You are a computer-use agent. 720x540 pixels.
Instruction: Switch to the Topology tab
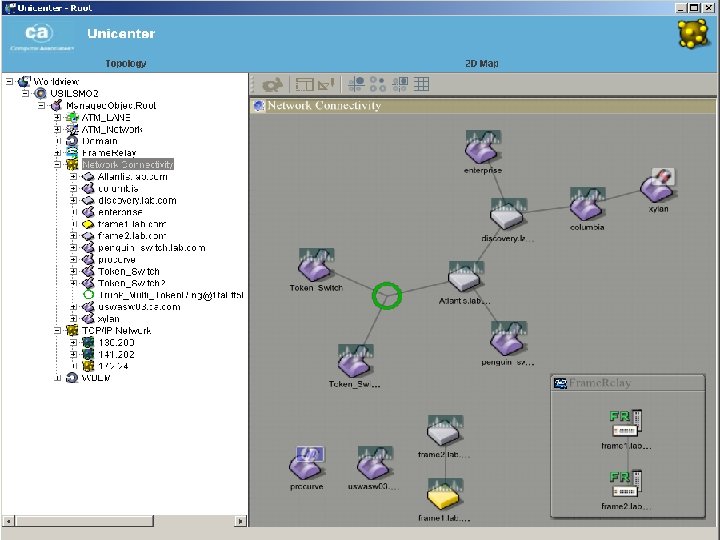point(125,63)
